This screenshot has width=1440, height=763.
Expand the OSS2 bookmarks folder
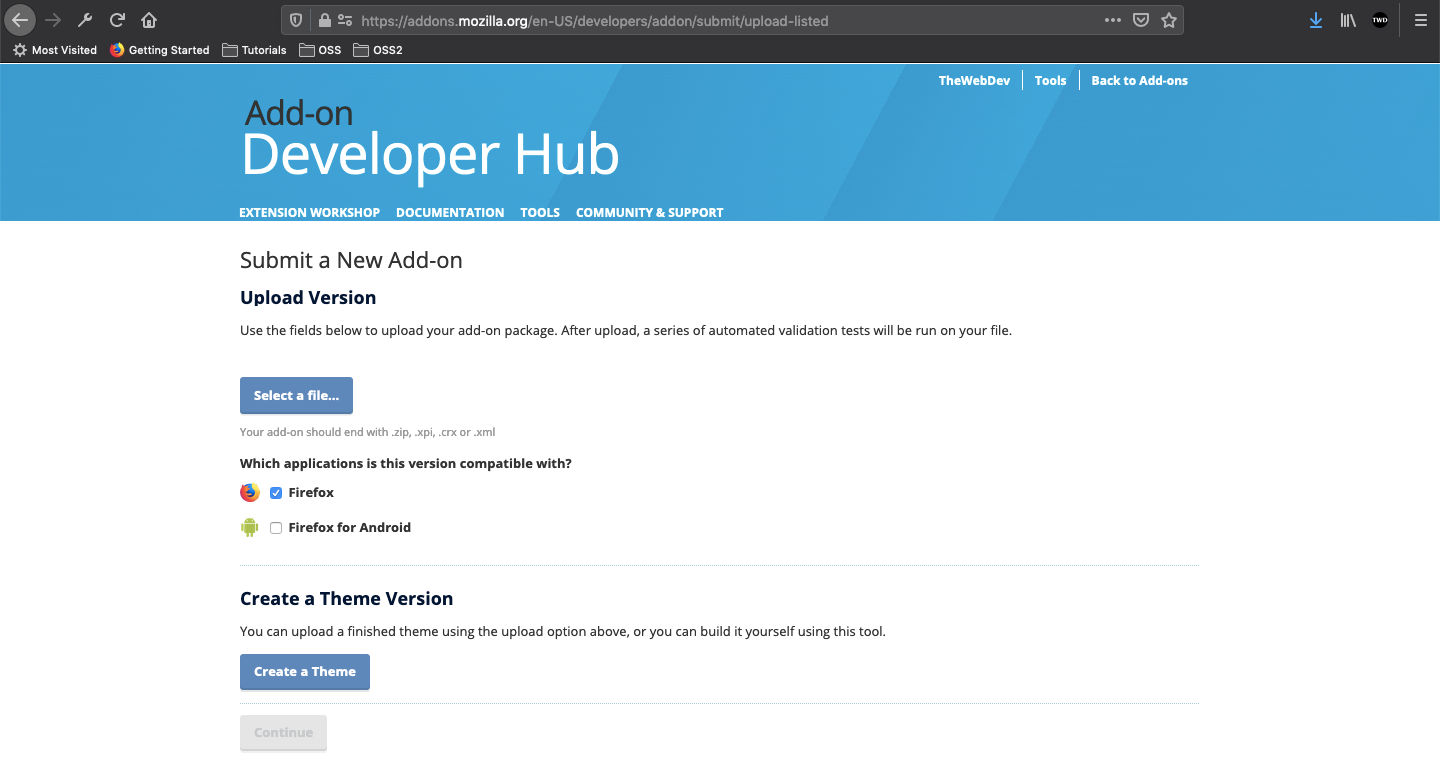(x=378, y=50)
